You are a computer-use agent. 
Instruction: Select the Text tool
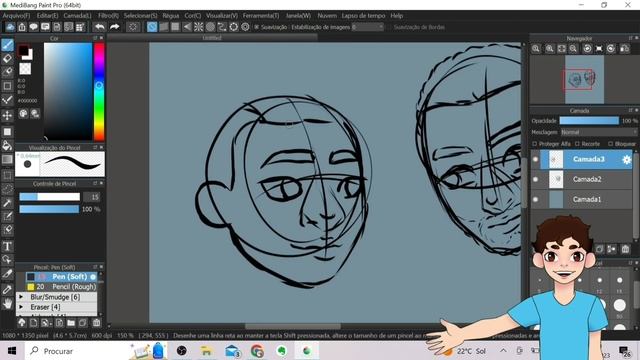tap(7, 246)
